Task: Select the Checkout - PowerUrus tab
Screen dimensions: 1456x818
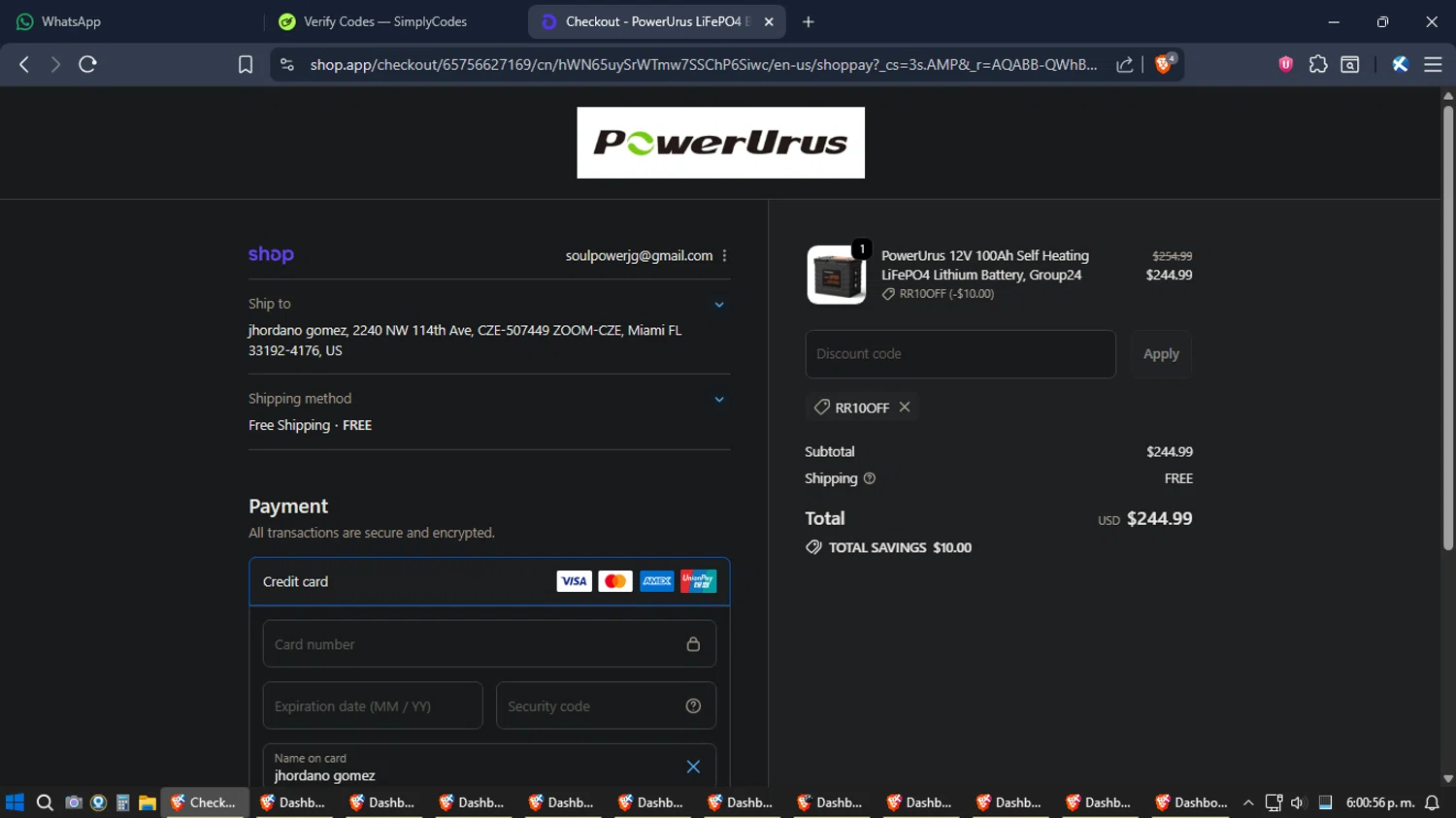Action: pyautogui.click(x=657, y=21)
